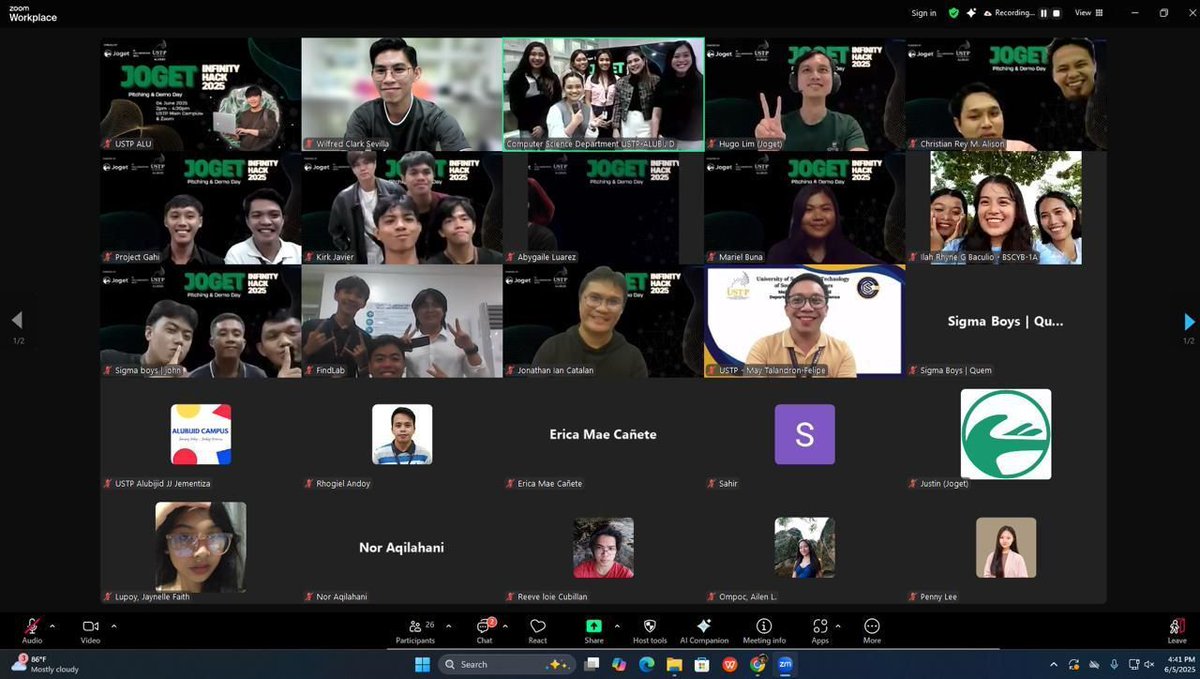
Task: Open Copilot from taskbar
Action: tap(618, 664)
